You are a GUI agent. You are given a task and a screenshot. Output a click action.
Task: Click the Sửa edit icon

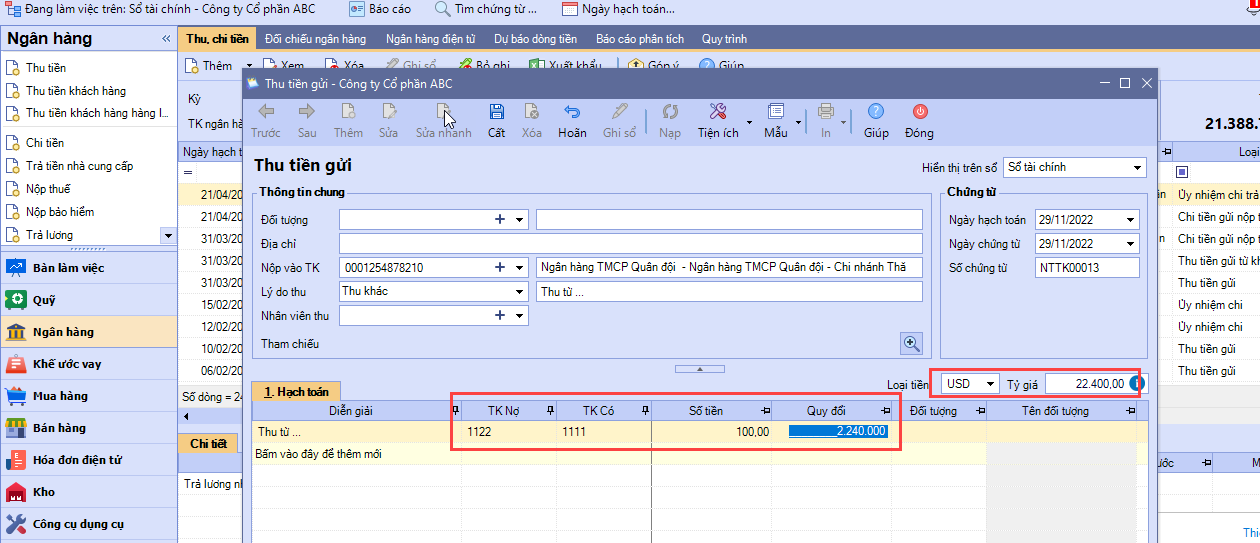click(x=388, y=112)
